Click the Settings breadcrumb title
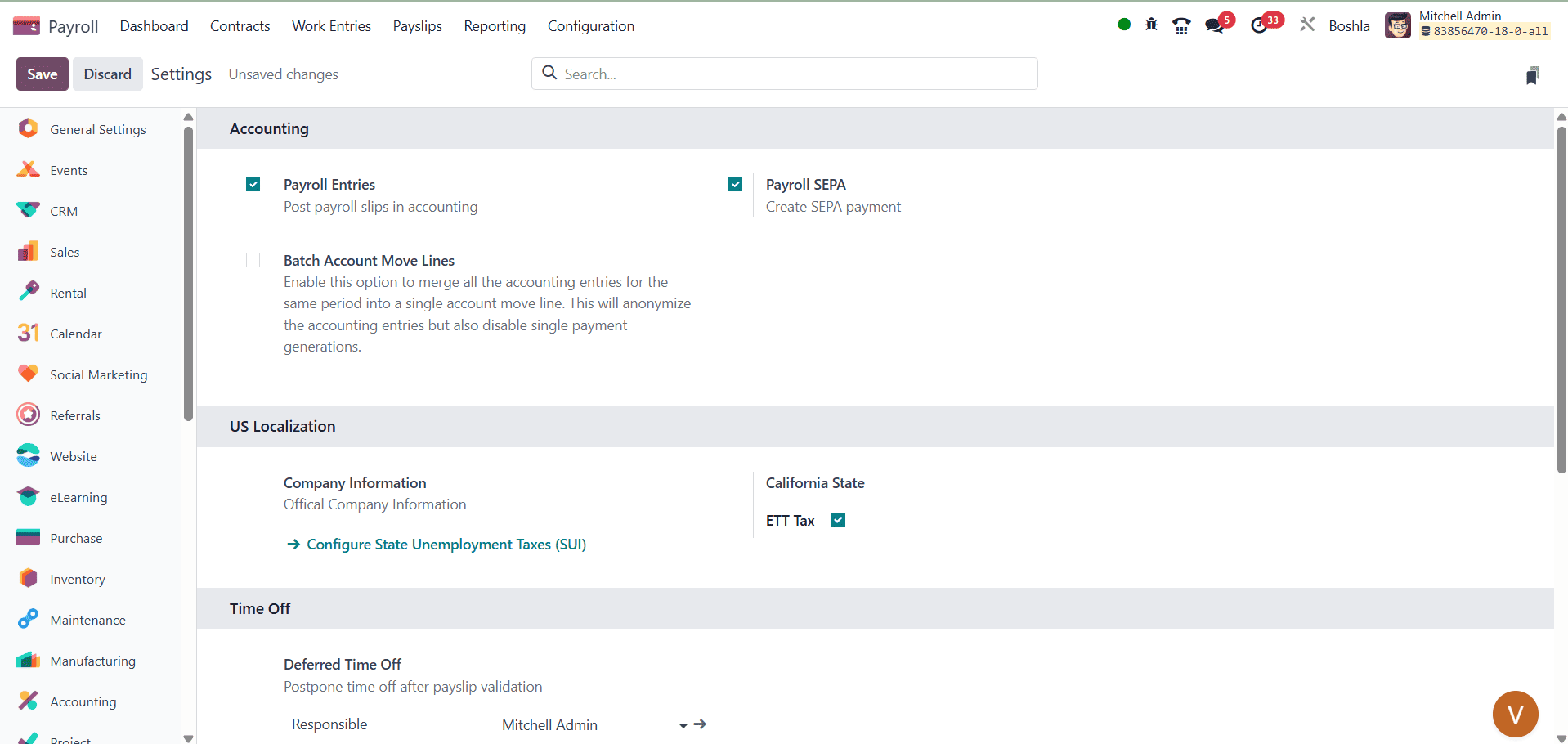Image resolution: width=1568 pixels, height=744 pixels. (x=181, y=74)
